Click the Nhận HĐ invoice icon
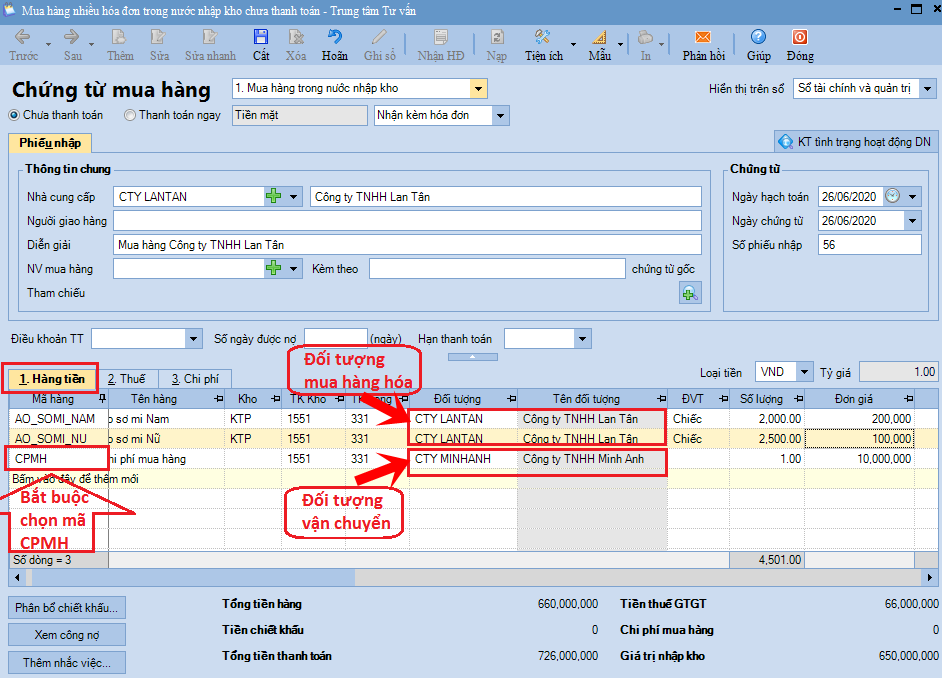Viewport: 942px width, 678px height. (x=440, y=45)
